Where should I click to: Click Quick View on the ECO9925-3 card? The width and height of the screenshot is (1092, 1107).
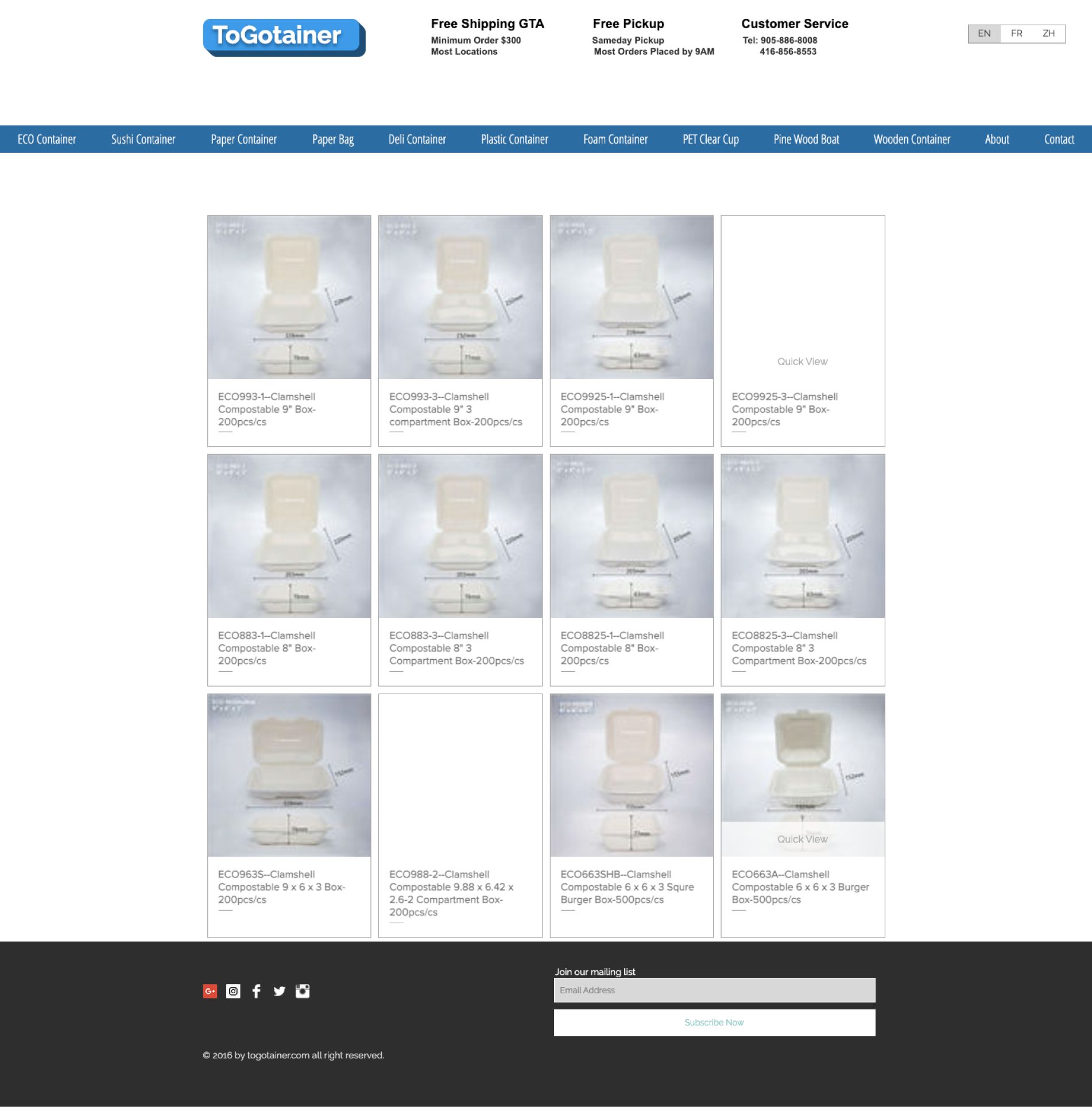(x=803, y=361)
